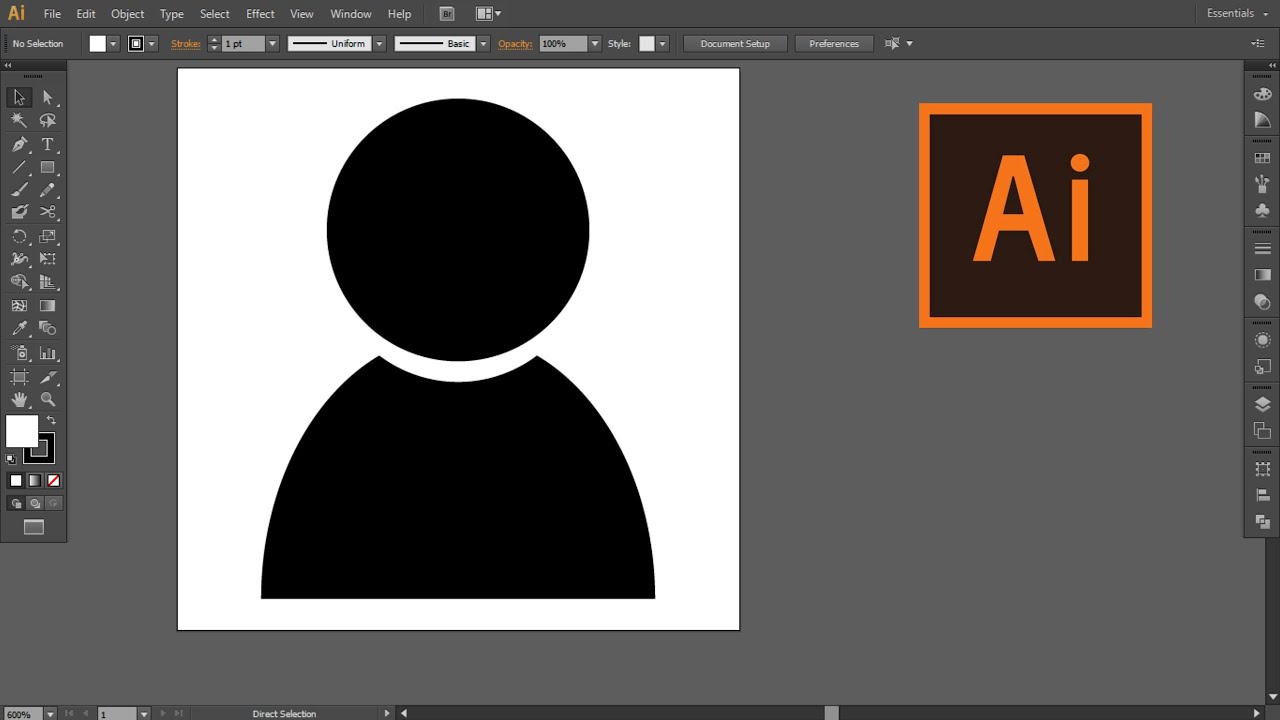Select the Hand tool

pos(19,399)
